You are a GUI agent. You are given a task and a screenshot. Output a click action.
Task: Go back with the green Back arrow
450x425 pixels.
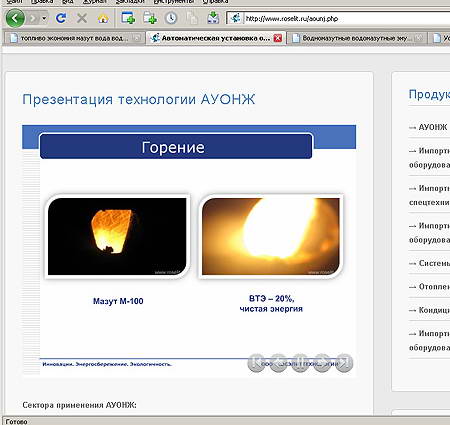[15, 18]
